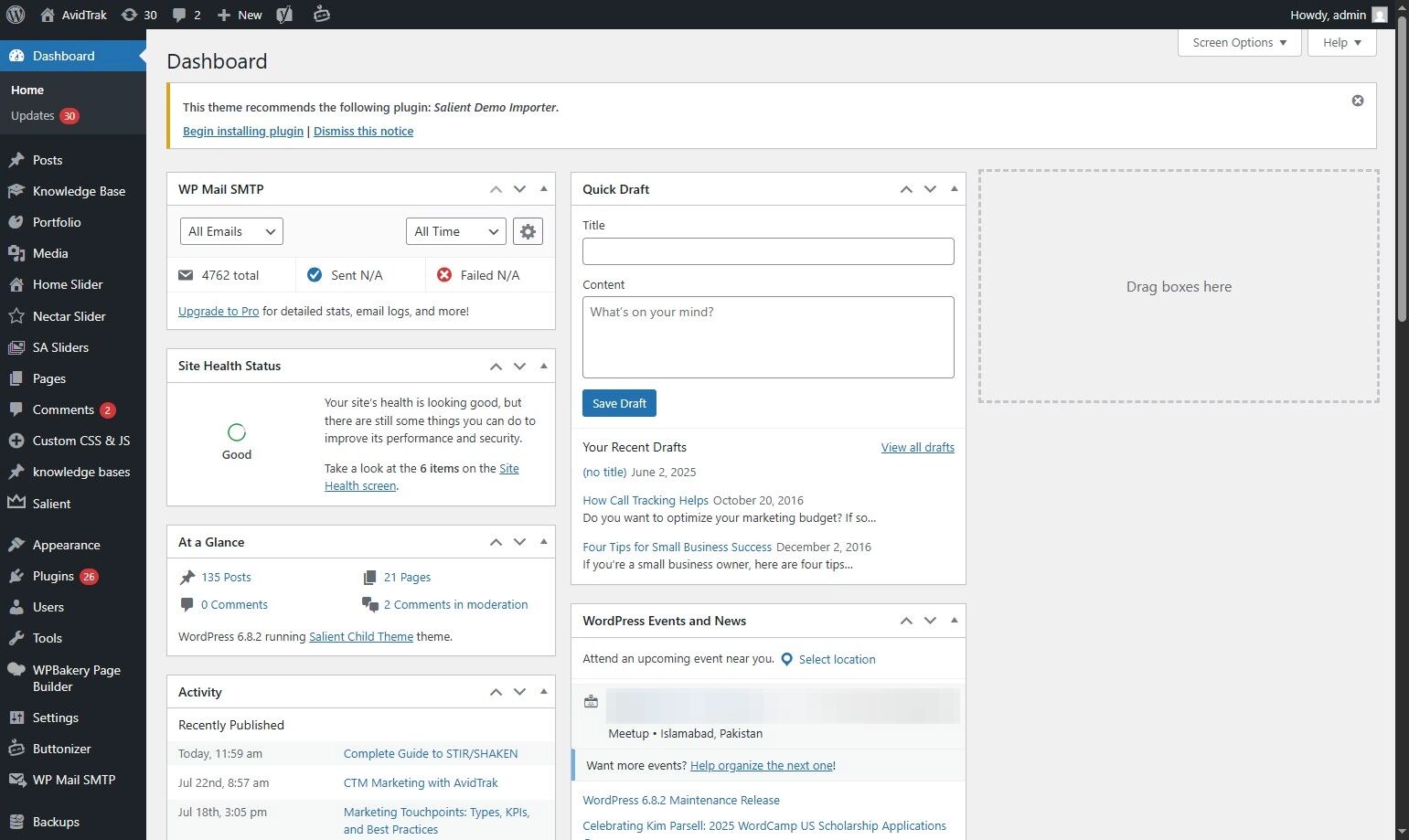The height and width of the screenshot is (840, 1409).
Task: Open the All Time dropdown
Action: point(456,231)
